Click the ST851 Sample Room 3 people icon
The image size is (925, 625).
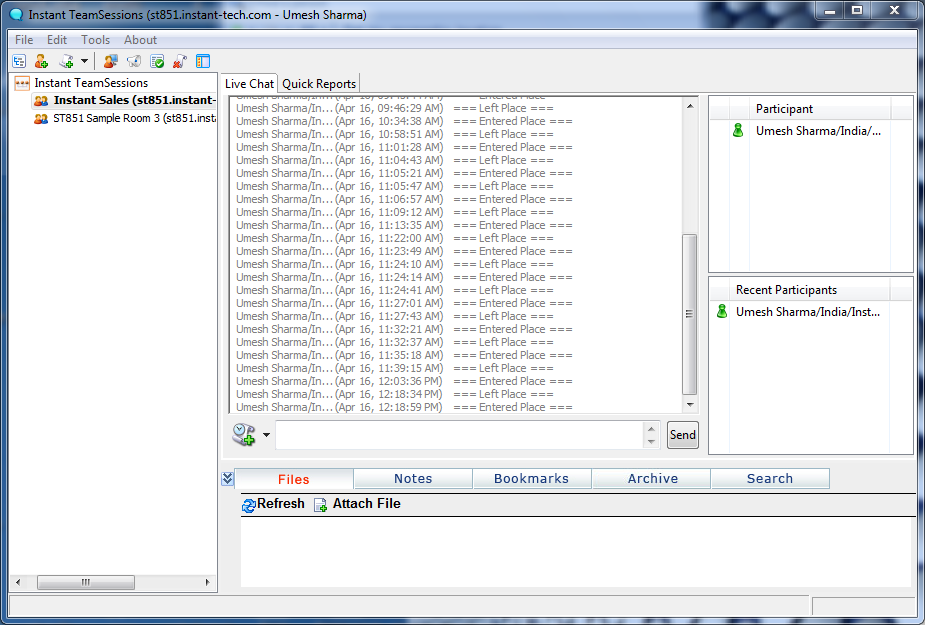(41, 119)
